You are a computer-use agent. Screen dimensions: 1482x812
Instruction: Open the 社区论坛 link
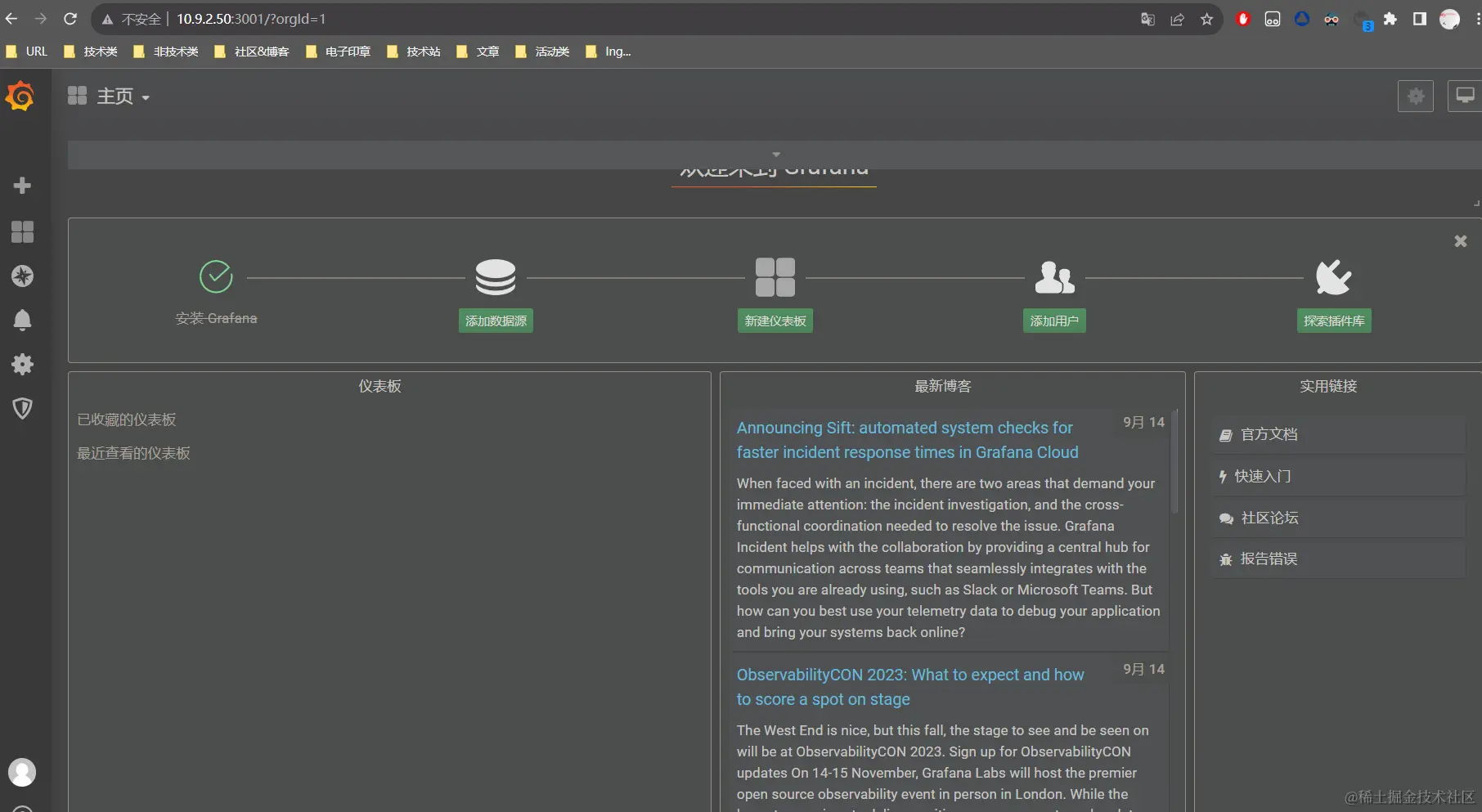pos(1339,518)
